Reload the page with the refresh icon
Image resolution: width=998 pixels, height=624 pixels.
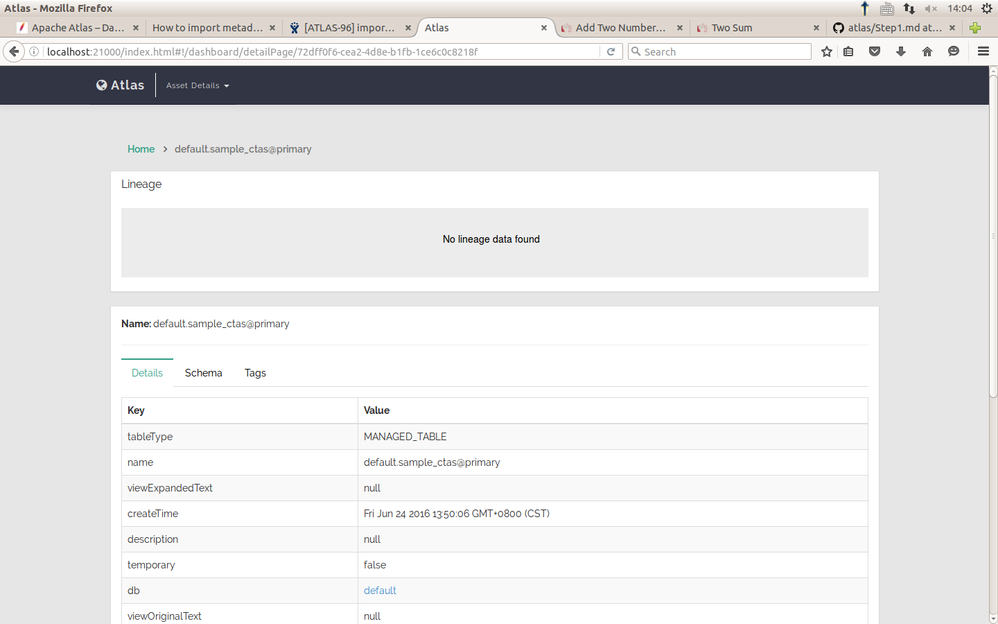pos(610,52)
